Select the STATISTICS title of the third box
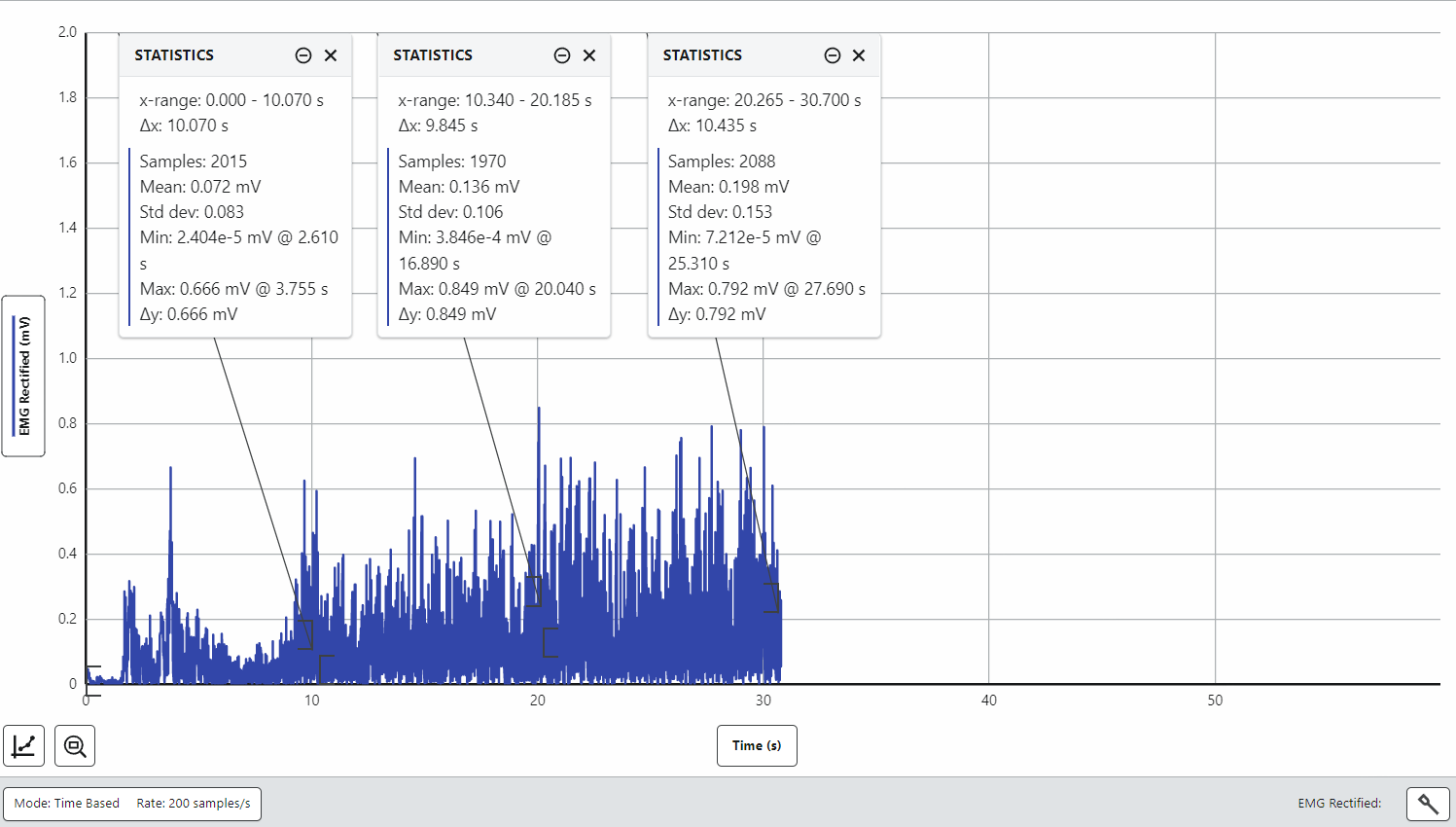Screen dimensions: 1456x827 tap(702, 55)
